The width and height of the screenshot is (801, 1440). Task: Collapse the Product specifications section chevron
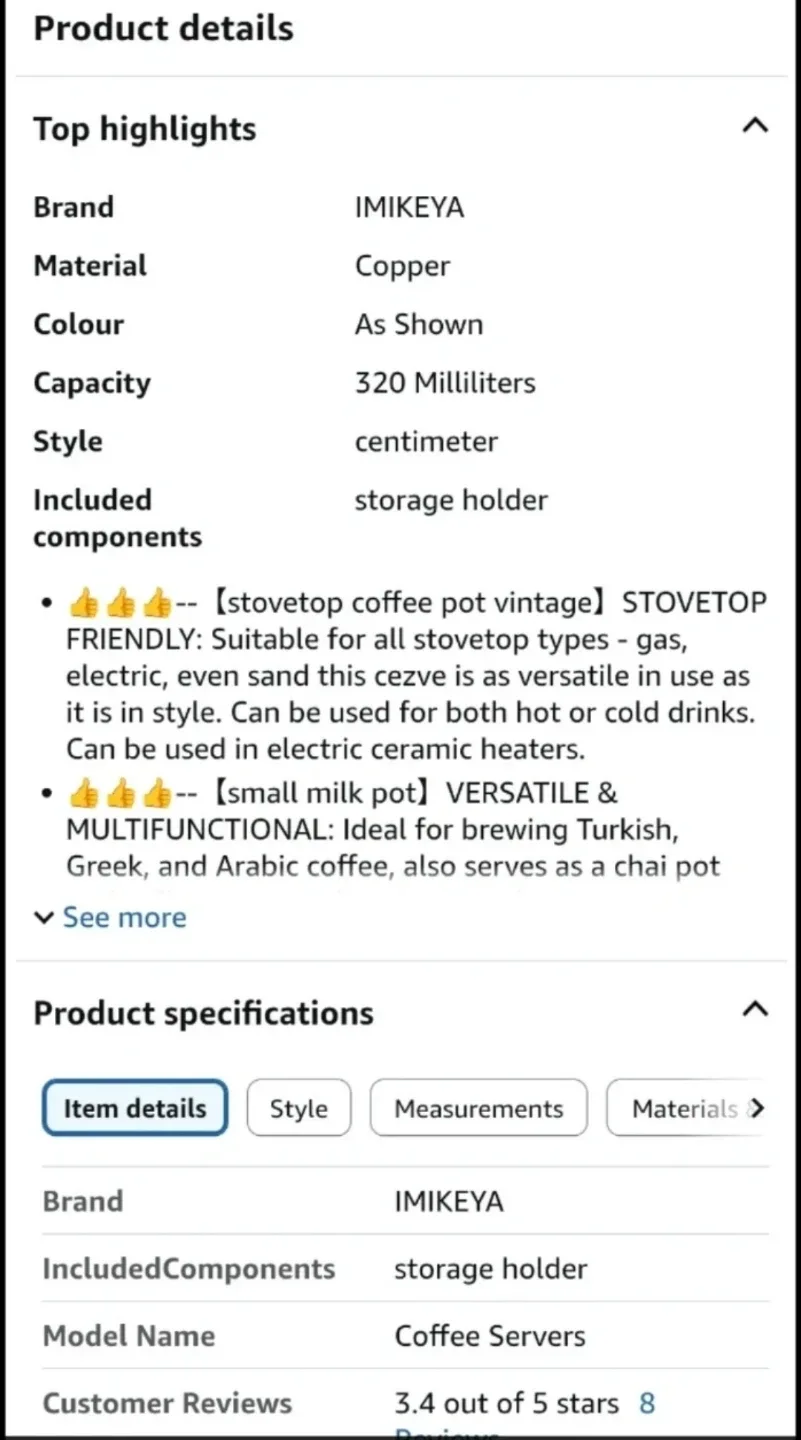point(755,1010)
